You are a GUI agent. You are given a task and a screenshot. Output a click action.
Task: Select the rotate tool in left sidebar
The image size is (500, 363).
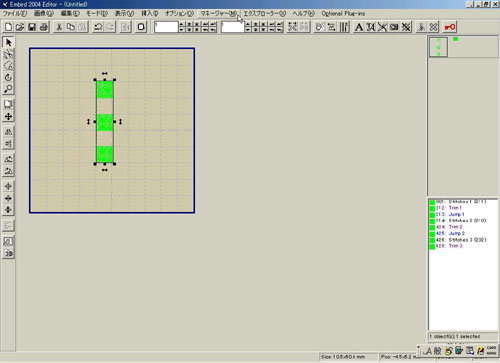[8, 77]
